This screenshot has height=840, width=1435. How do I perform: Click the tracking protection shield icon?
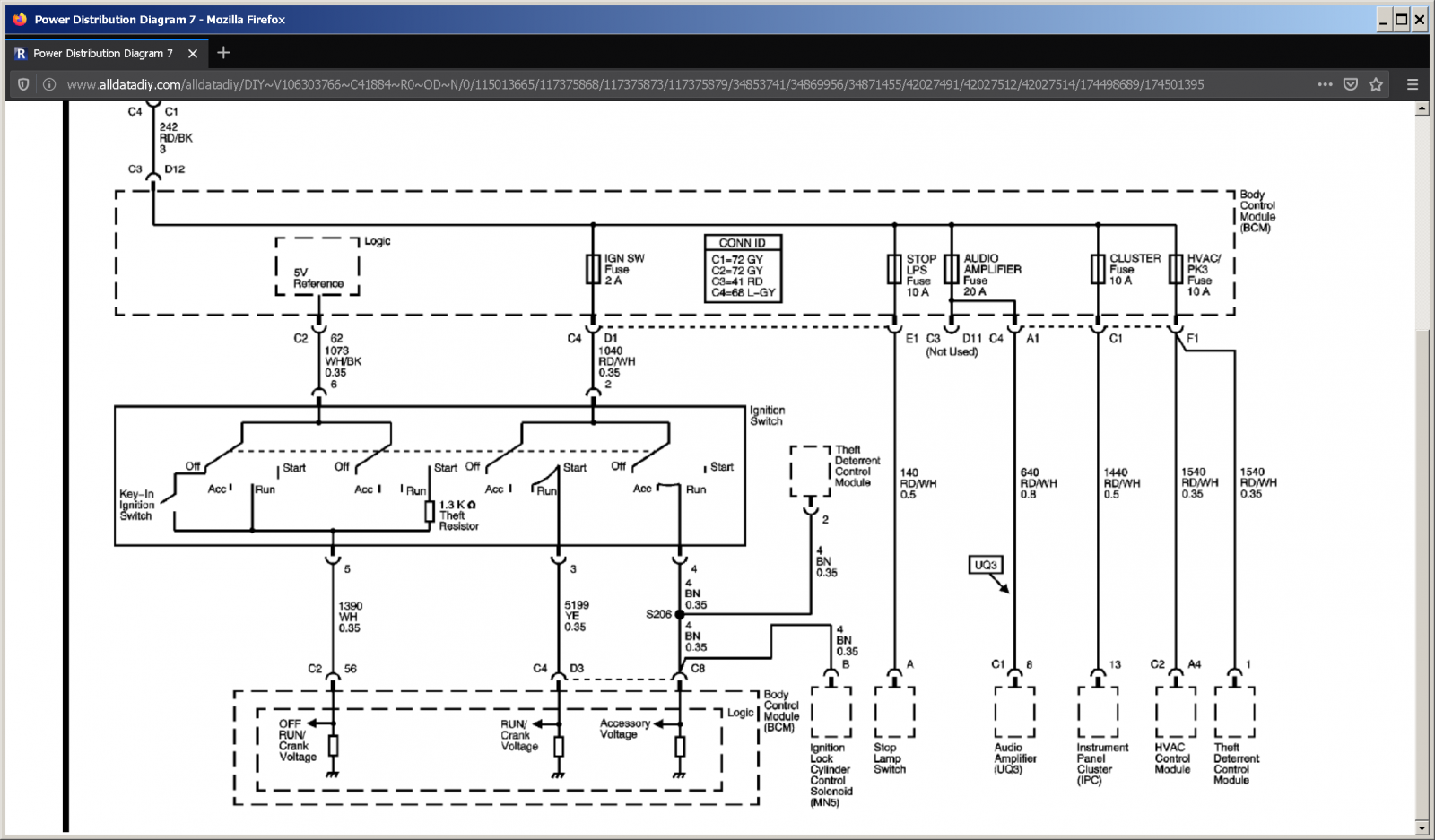point(23,84)
